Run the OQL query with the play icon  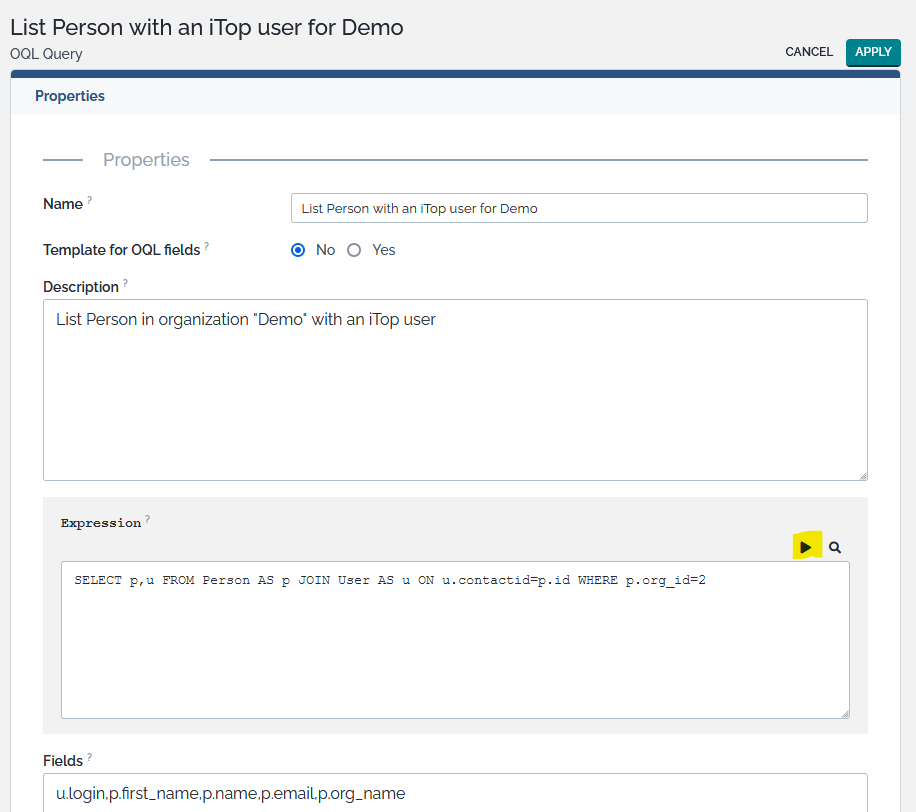[x=806, y=547]
